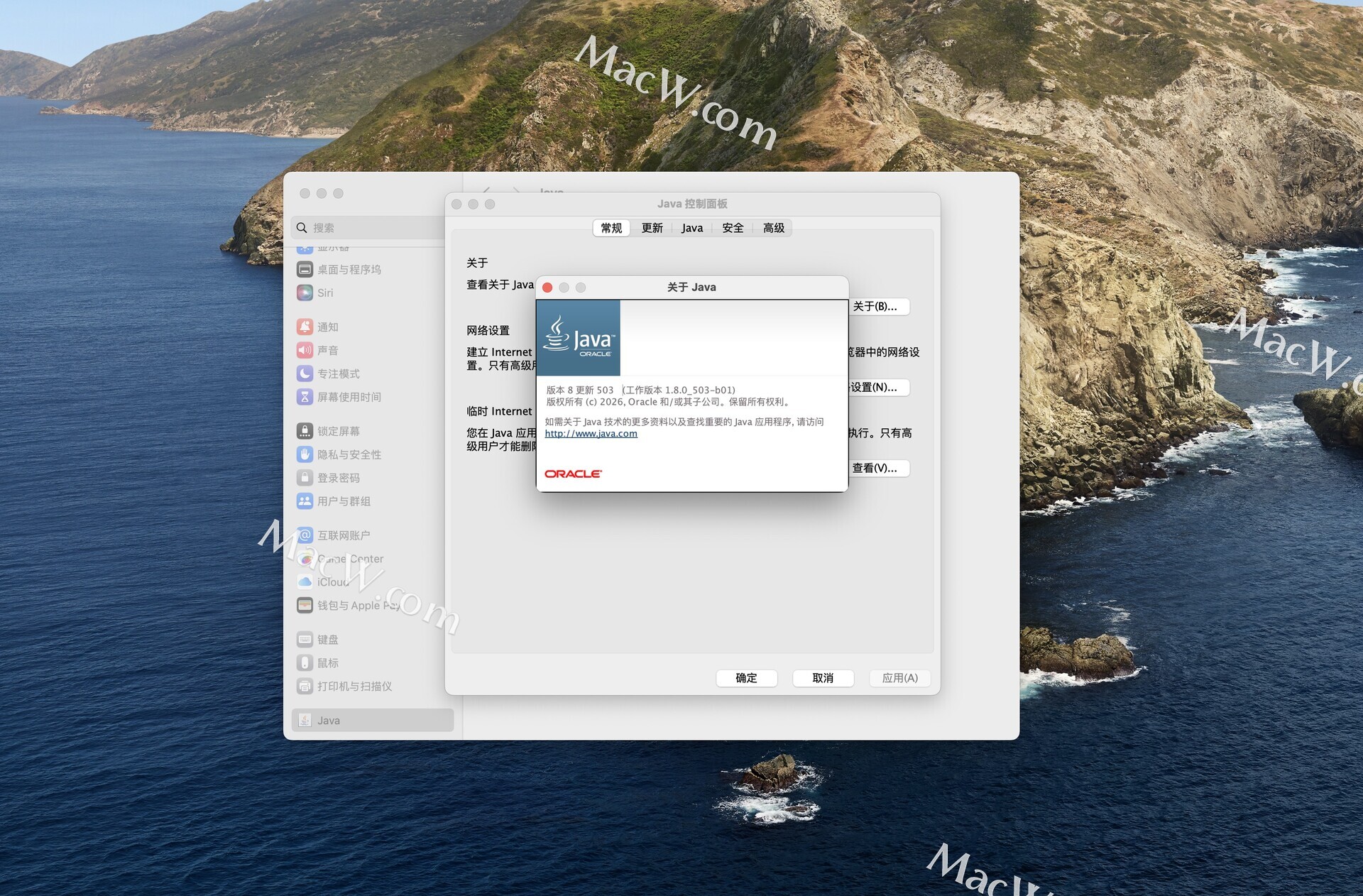Click the 关于 Java window title
This screenshot has width=1363, height=896.
[x=691, y=288]
